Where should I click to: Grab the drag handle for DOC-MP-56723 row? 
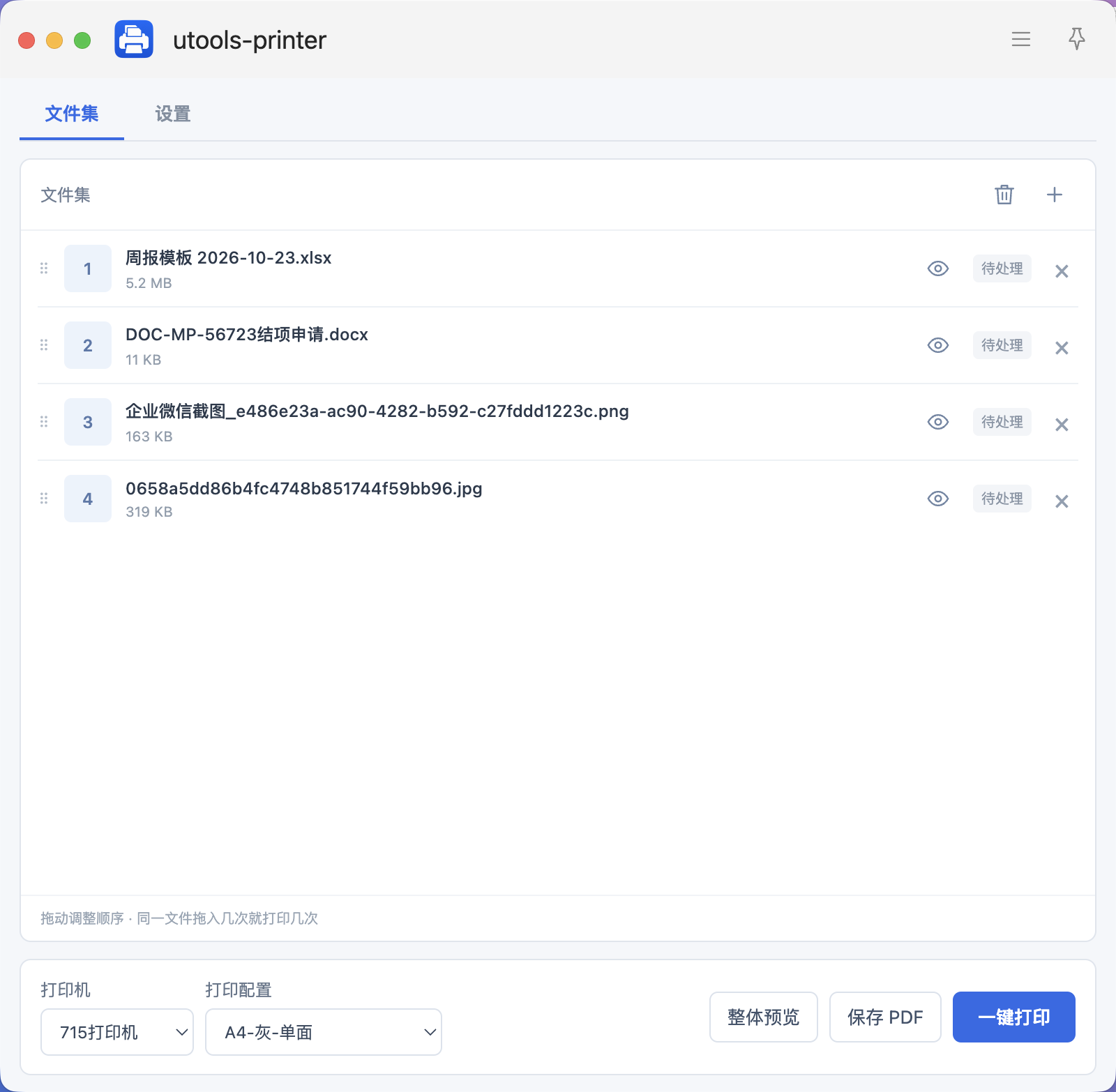tap(44, 345)
